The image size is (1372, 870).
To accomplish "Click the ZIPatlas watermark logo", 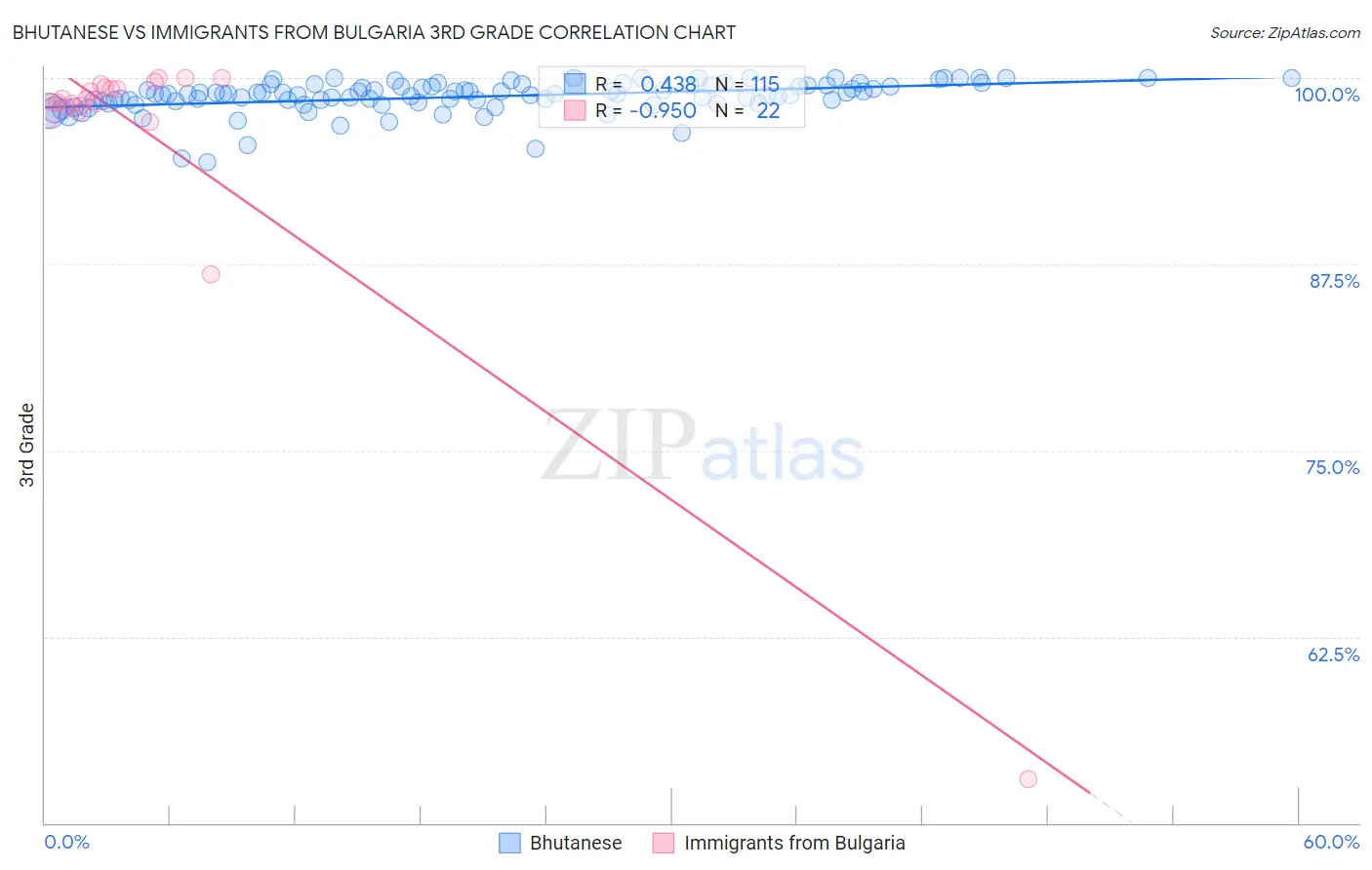I will (x=703, y=447).
